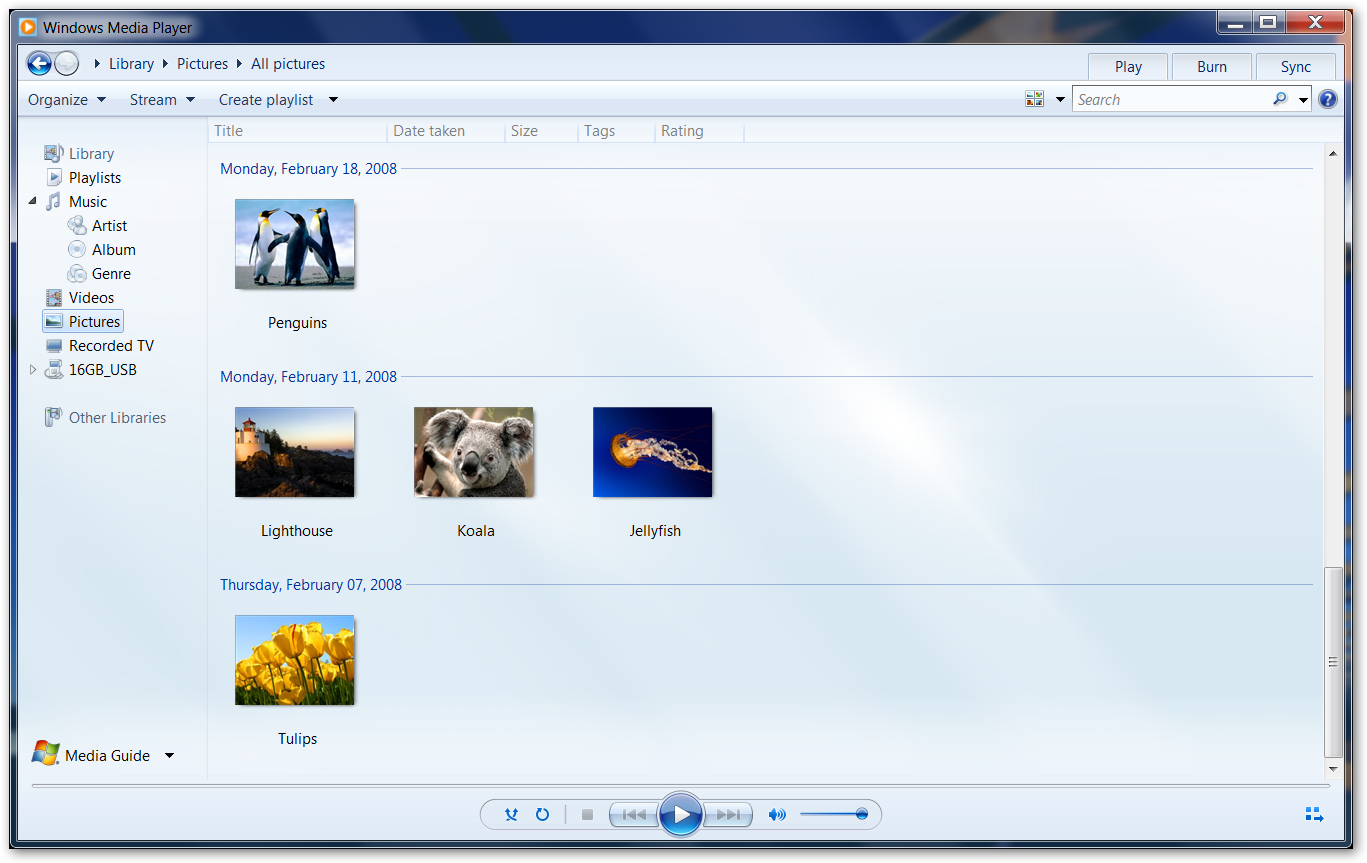Open the Help question mark icon
This screenshot has width=1367, height=863.
pos(1328,99)
